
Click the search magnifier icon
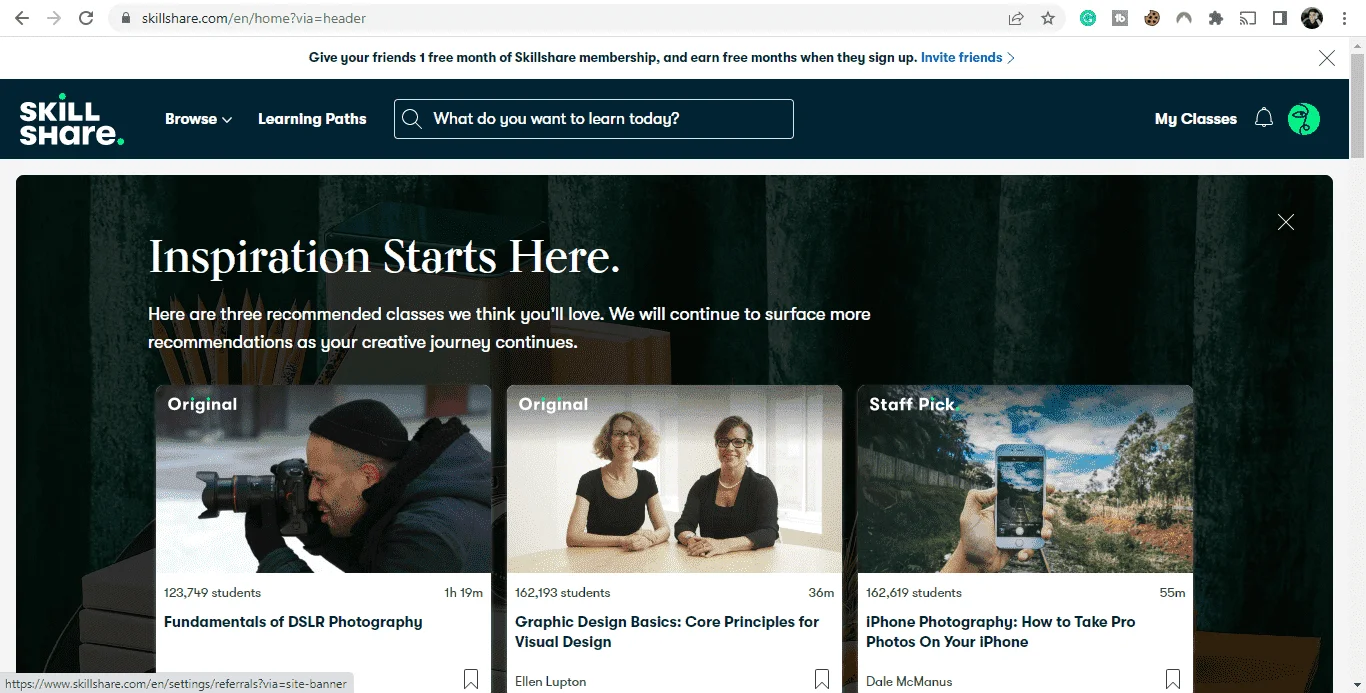coord(411,119)
